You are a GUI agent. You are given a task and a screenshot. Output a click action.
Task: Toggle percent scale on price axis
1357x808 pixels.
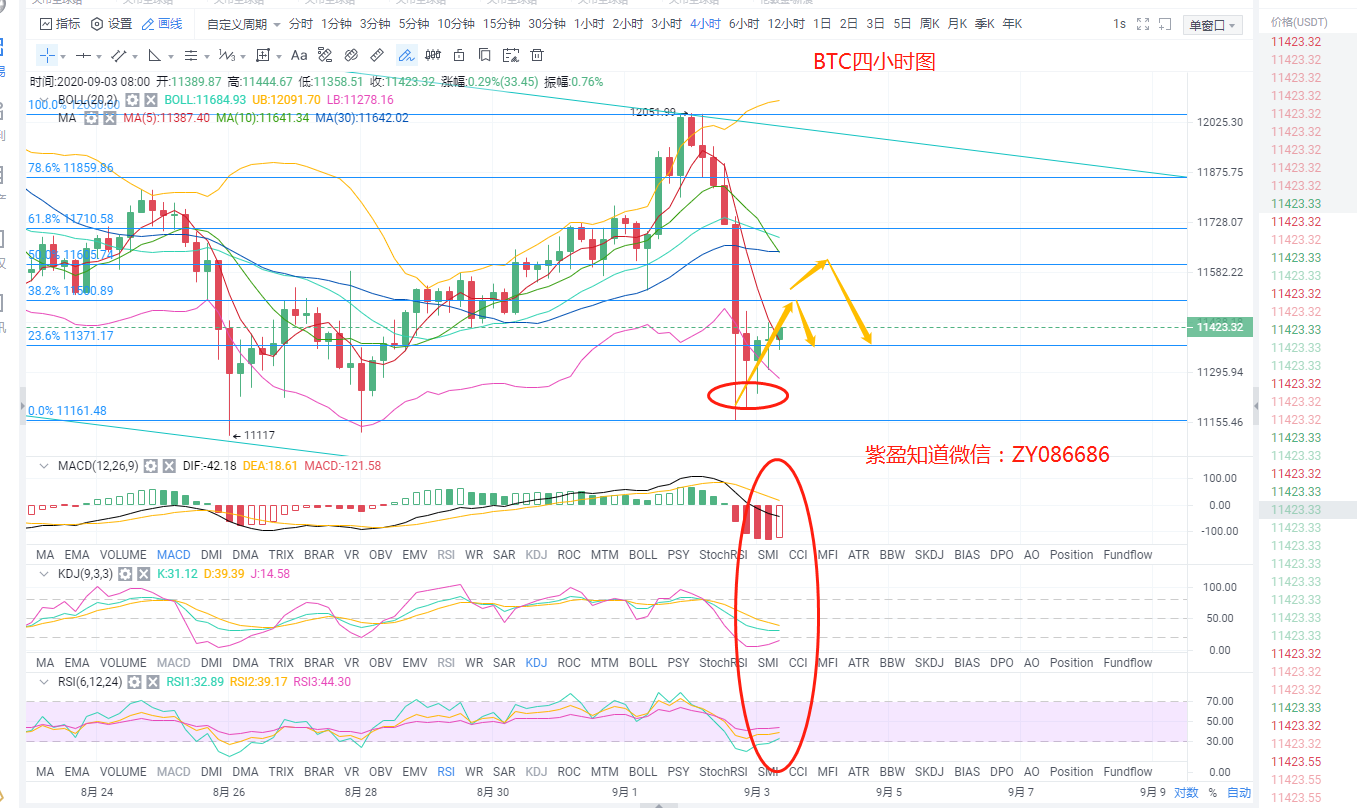1212,793
